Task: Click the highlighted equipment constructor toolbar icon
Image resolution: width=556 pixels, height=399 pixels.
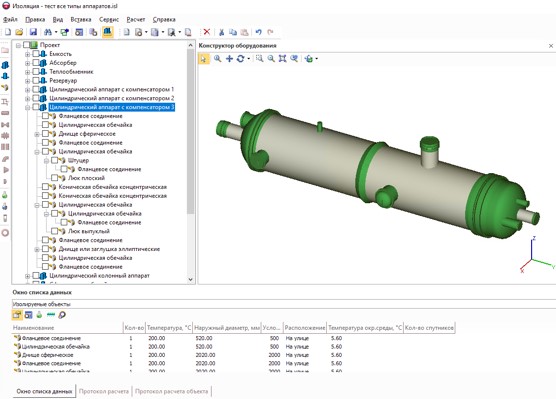Action: [x=108, y=32]
